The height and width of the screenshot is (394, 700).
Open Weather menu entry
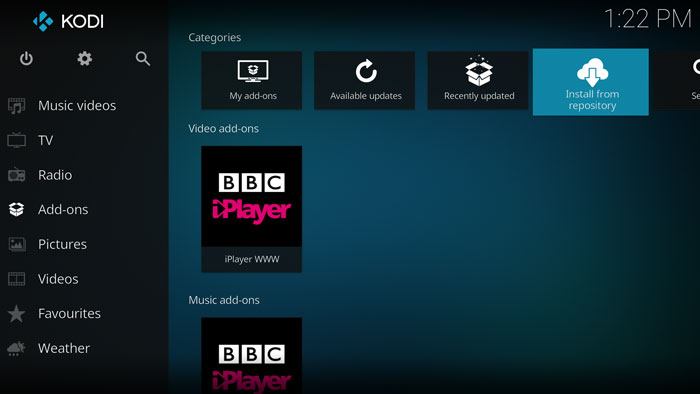tap(64, 348)
